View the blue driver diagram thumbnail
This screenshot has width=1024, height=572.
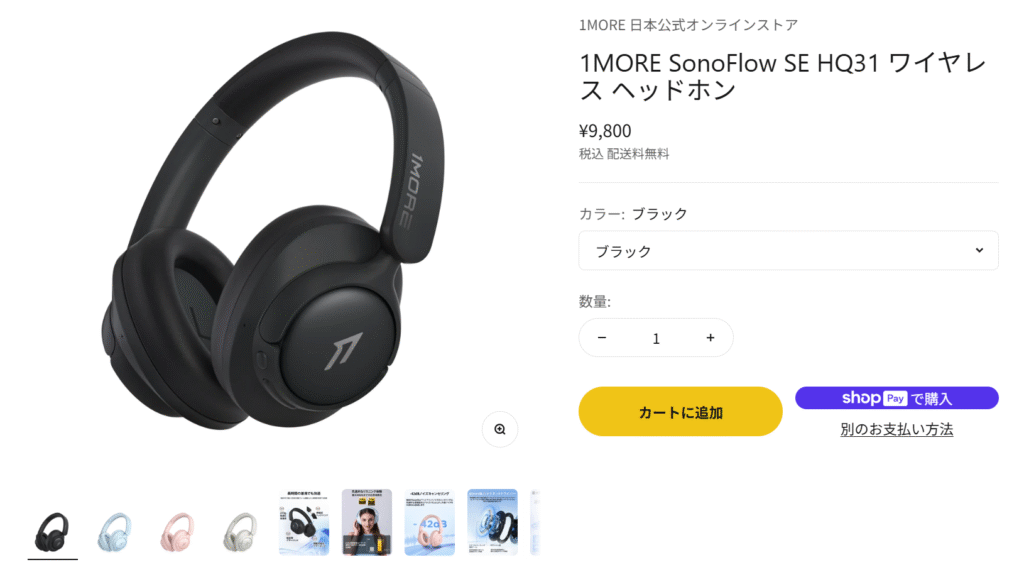pos(492,522)
